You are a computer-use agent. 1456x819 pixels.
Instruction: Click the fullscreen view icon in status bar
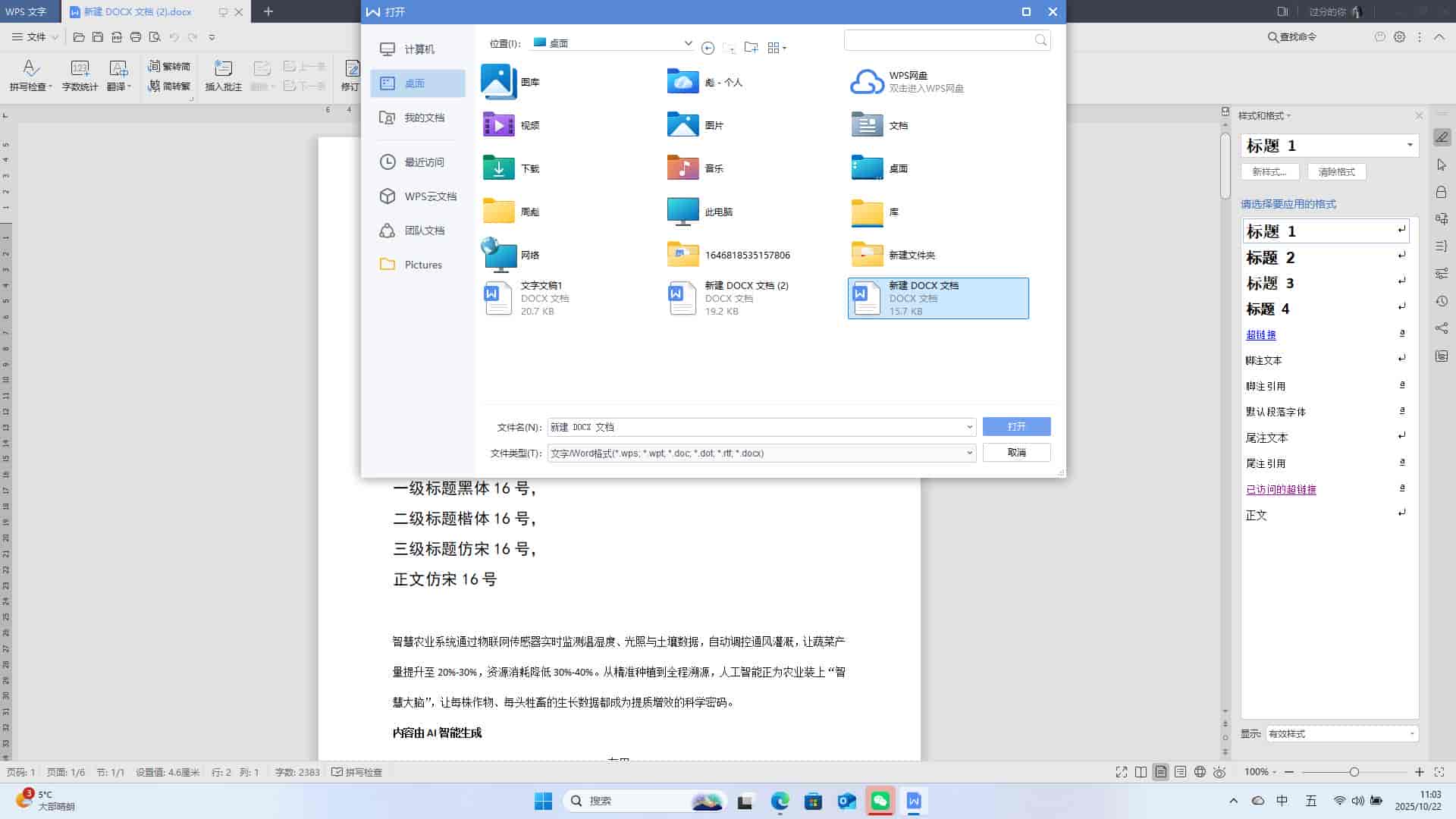1122,772
